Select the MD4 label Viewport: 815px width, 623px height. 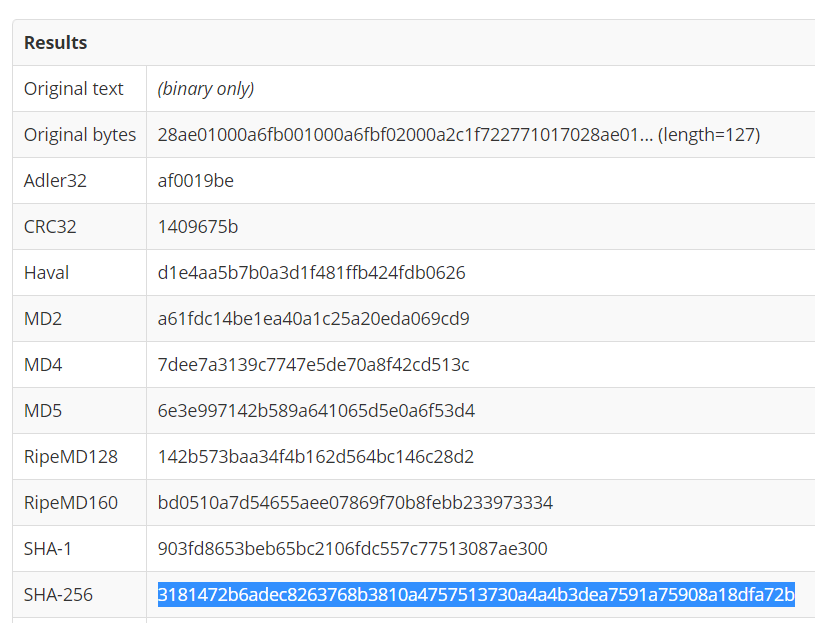click(x=43, y=365)
